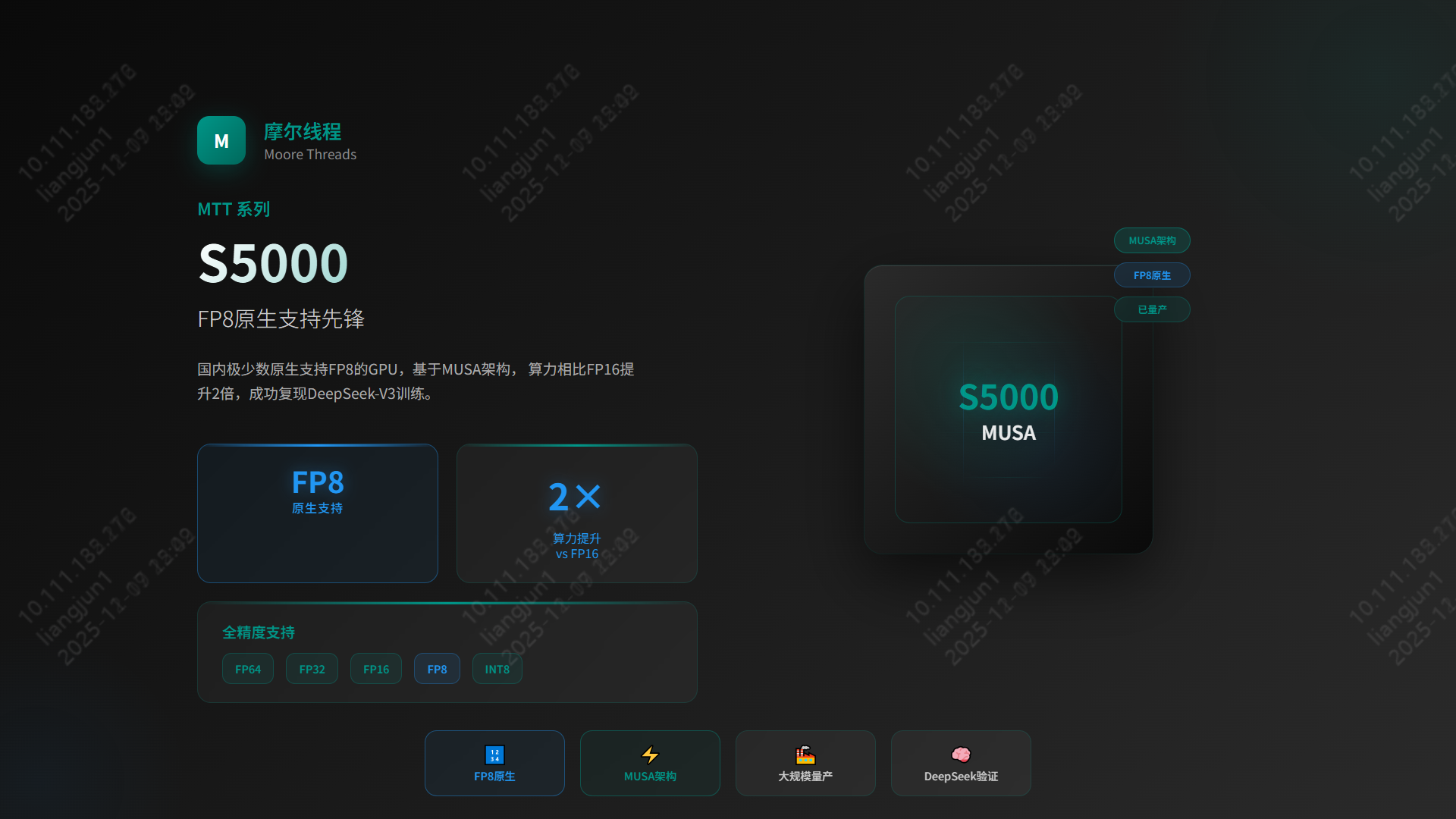Select the FP32 precision chip
This screenshot has height=819, width=1456.
312,669
